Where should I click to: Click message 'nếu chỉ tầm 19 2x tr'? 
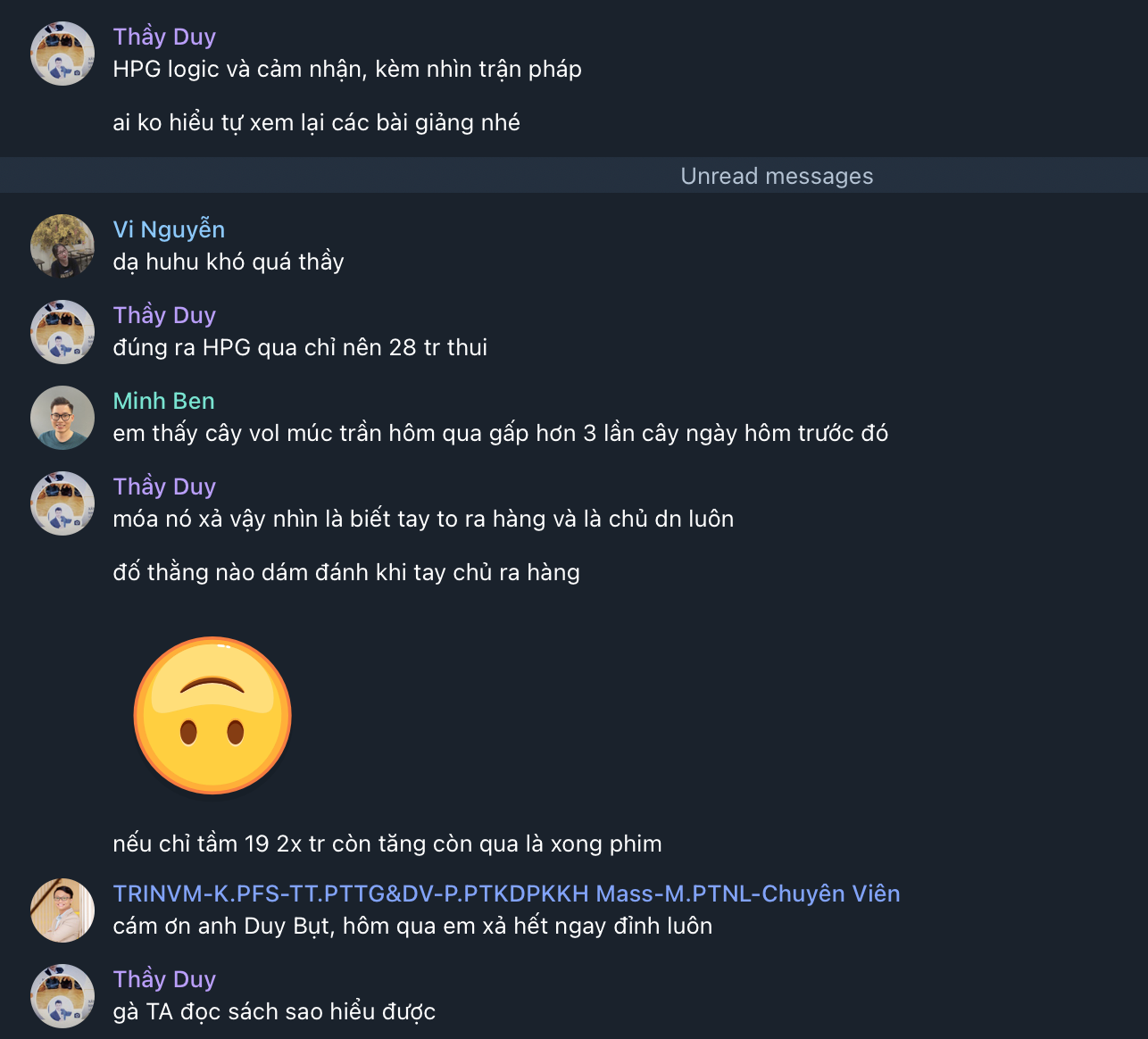(387, 844)
